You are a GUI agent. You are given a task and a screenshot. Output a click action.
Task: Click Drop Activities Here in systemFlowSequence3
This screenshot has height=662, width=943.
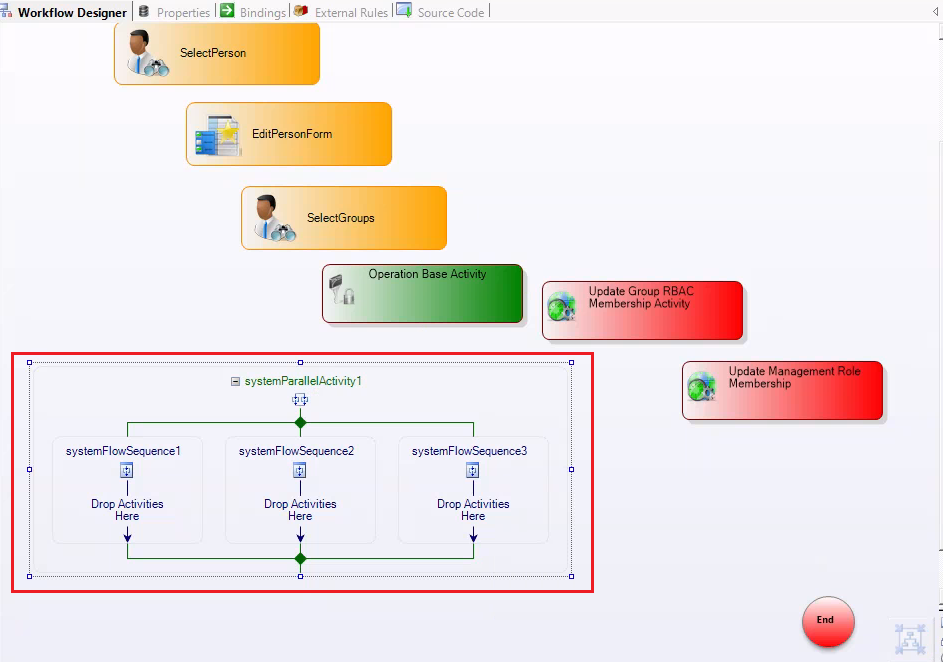473,510
